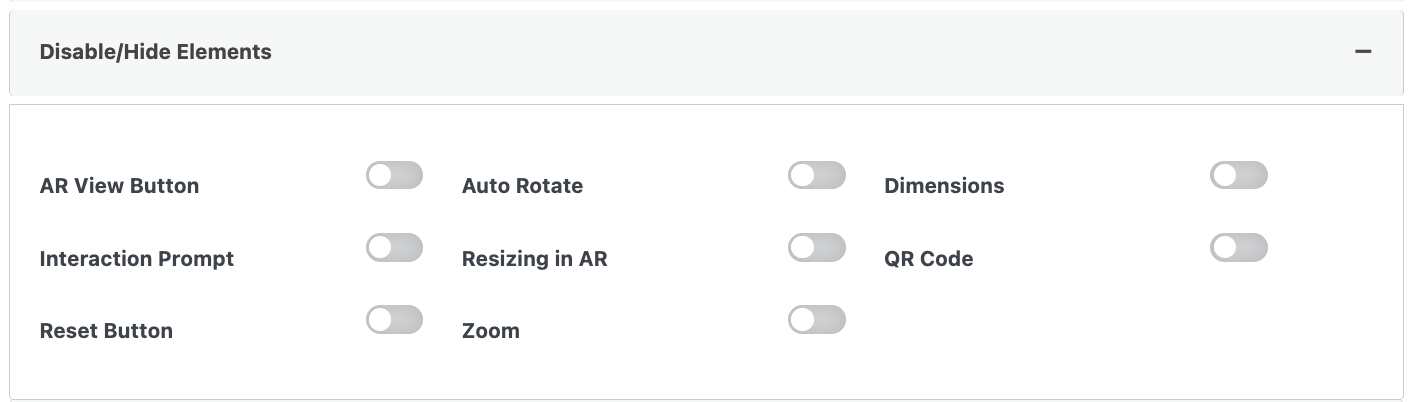The height and width of the screenshot is (402, 1408).
Task: Enable the Interaction Prompt toggle
Action: (394, 248)
